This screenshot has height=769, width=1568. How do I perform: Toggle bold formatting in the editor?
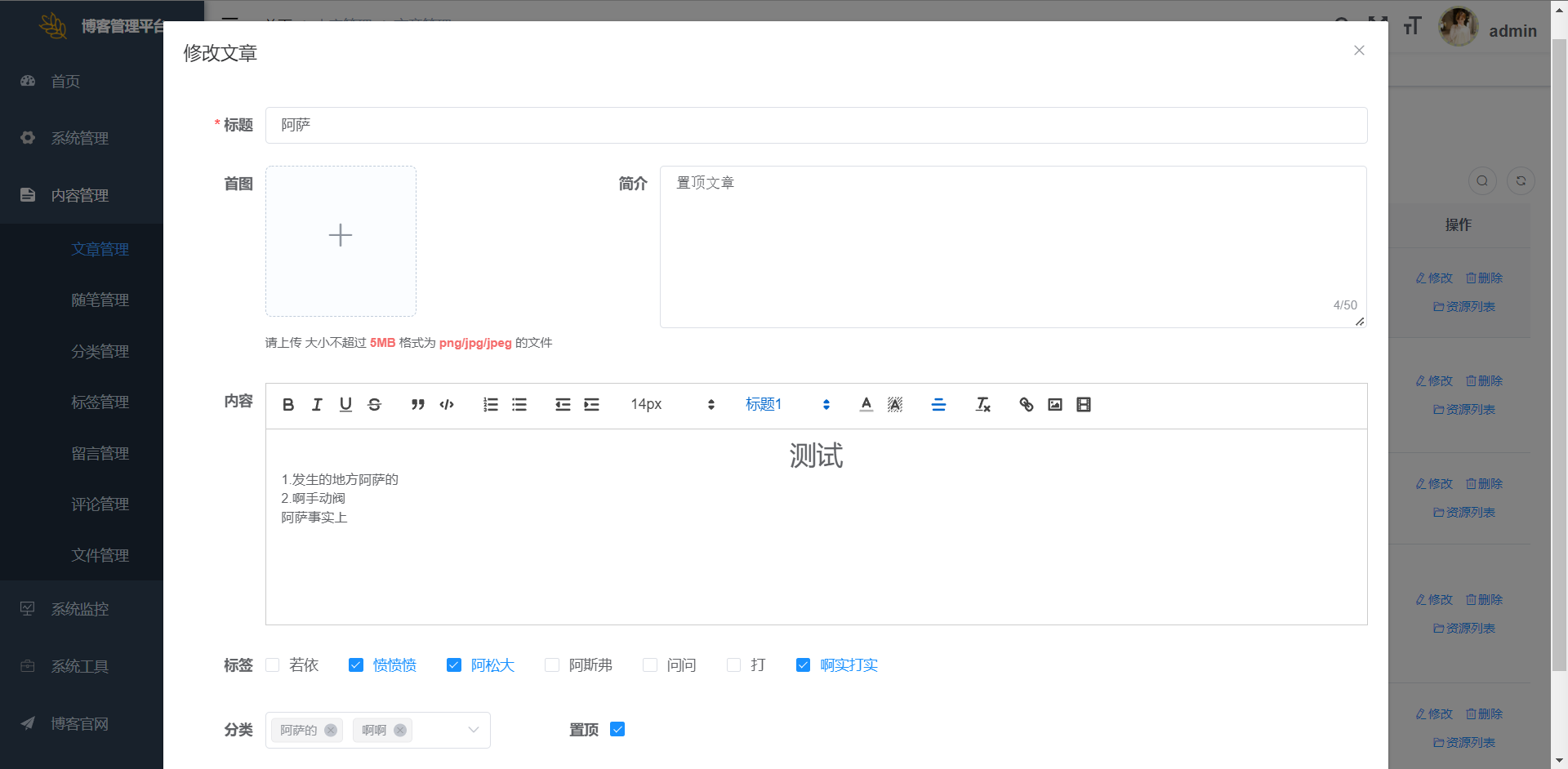click(288, 405)
